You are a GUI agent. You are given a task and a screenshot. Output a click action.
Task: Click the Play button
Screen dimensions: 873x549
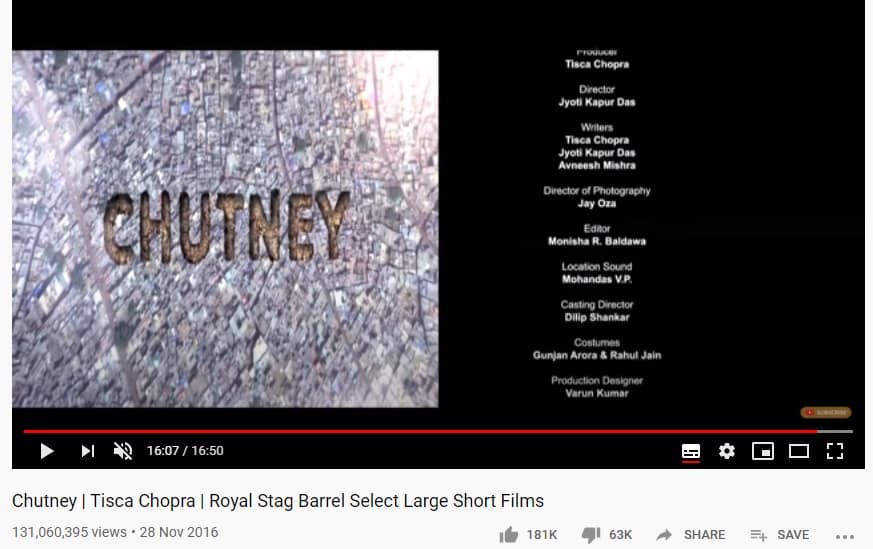click(x=47, y=450)
